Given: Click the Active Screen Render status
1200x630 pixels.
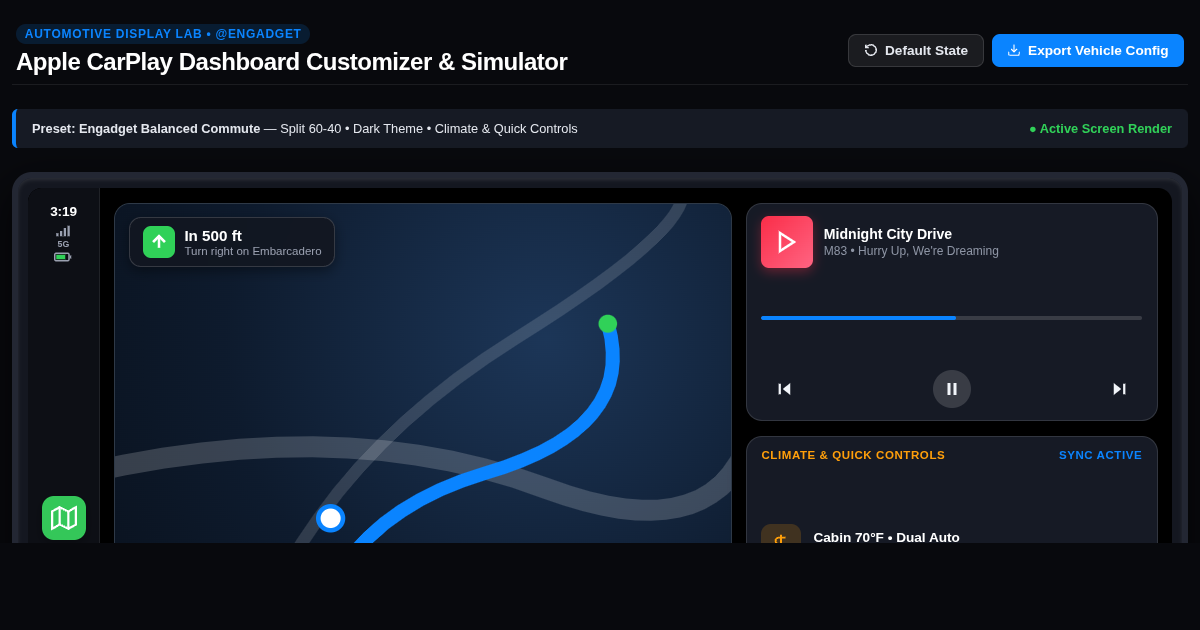Looking at the screenshot, I should coord(1100,128).
